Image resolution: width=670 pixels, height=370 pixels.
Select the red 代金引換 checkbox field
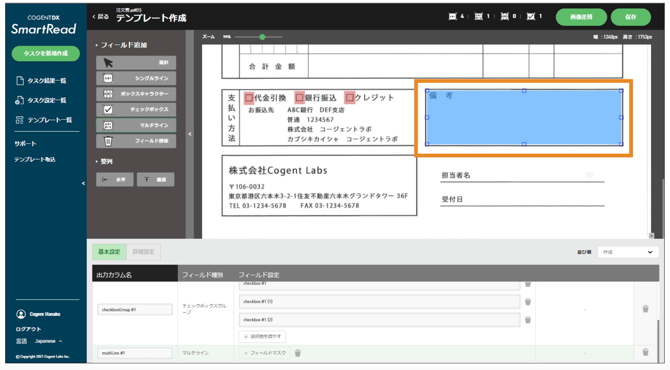(249, 98)
